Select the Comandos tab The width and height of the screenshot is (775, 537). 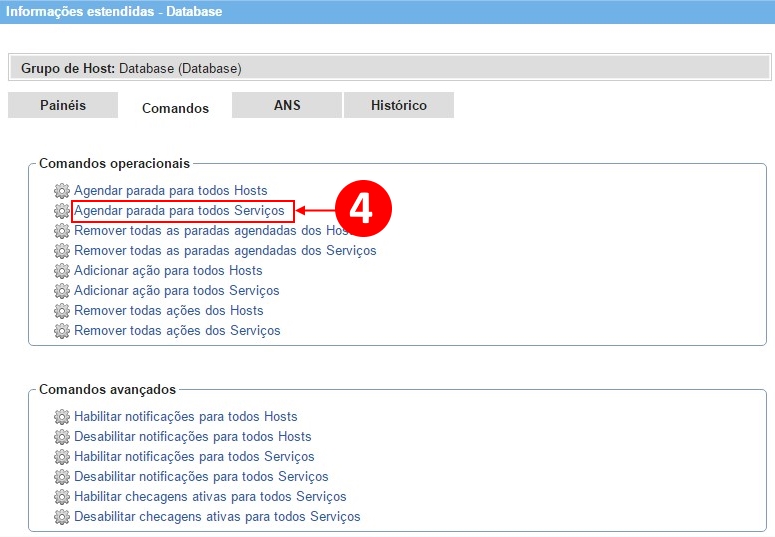[175, 107]
